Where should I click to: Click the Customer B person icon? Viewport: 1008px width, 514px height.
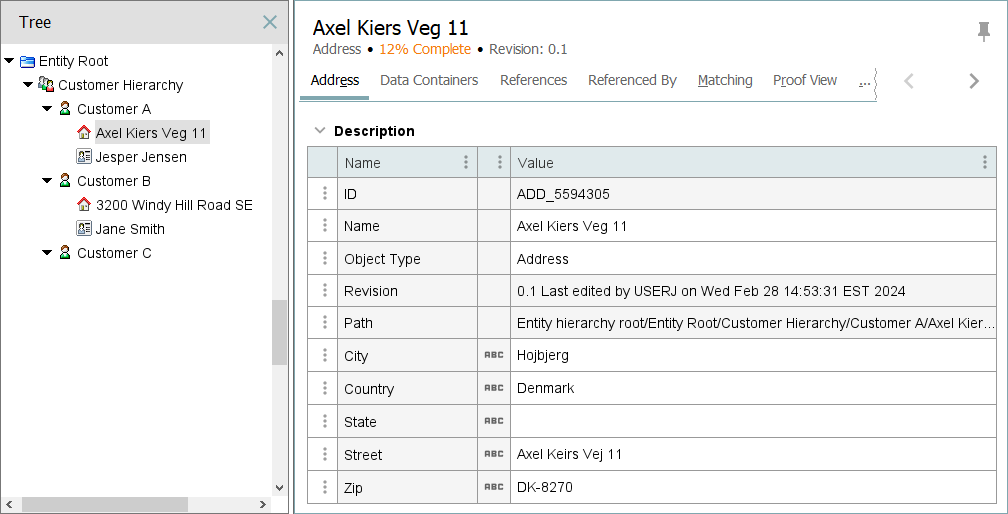tap(65, 181)
